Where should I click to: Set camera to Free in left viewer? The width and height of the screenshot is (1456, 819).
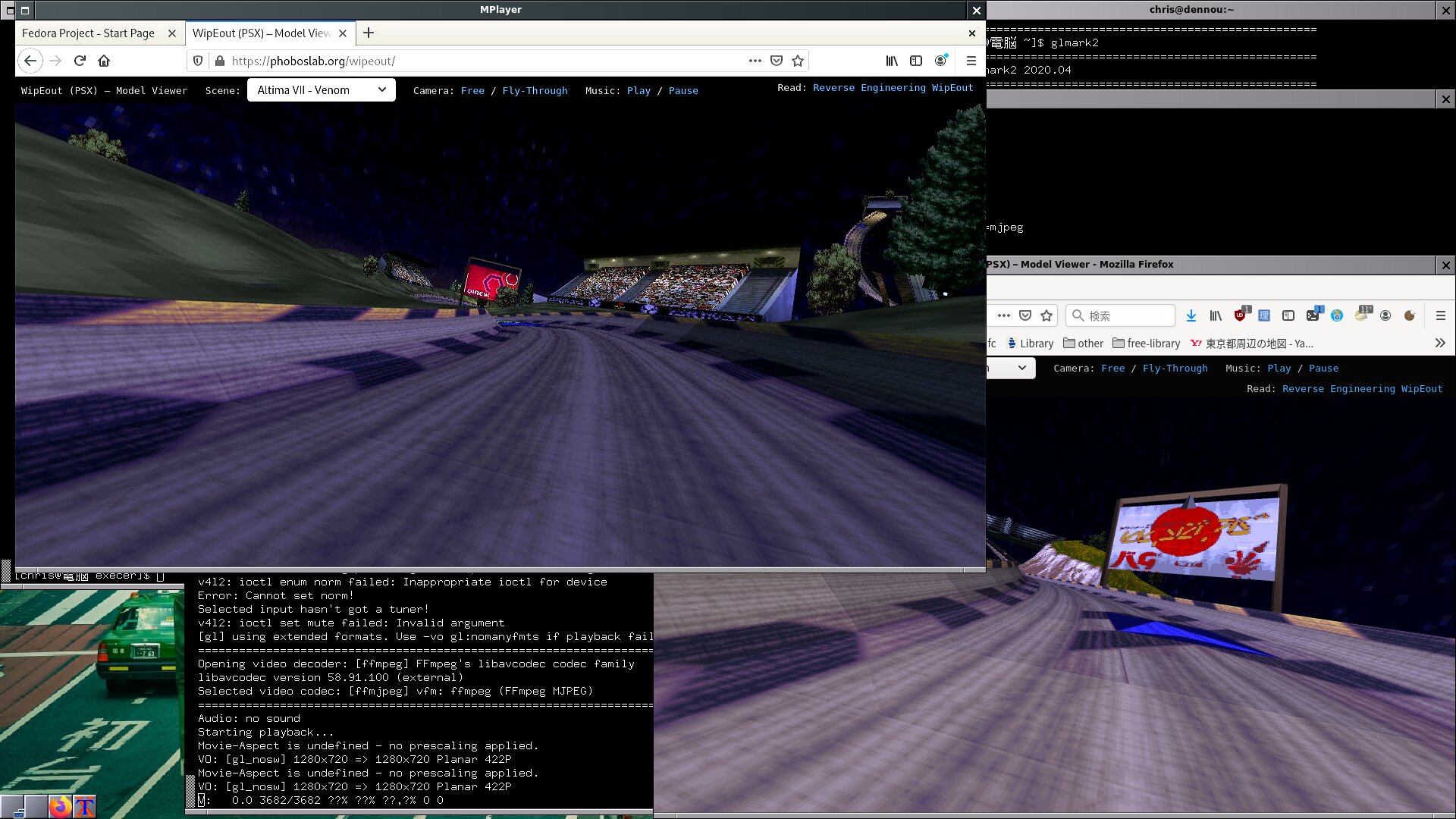(x=472, y=90)
